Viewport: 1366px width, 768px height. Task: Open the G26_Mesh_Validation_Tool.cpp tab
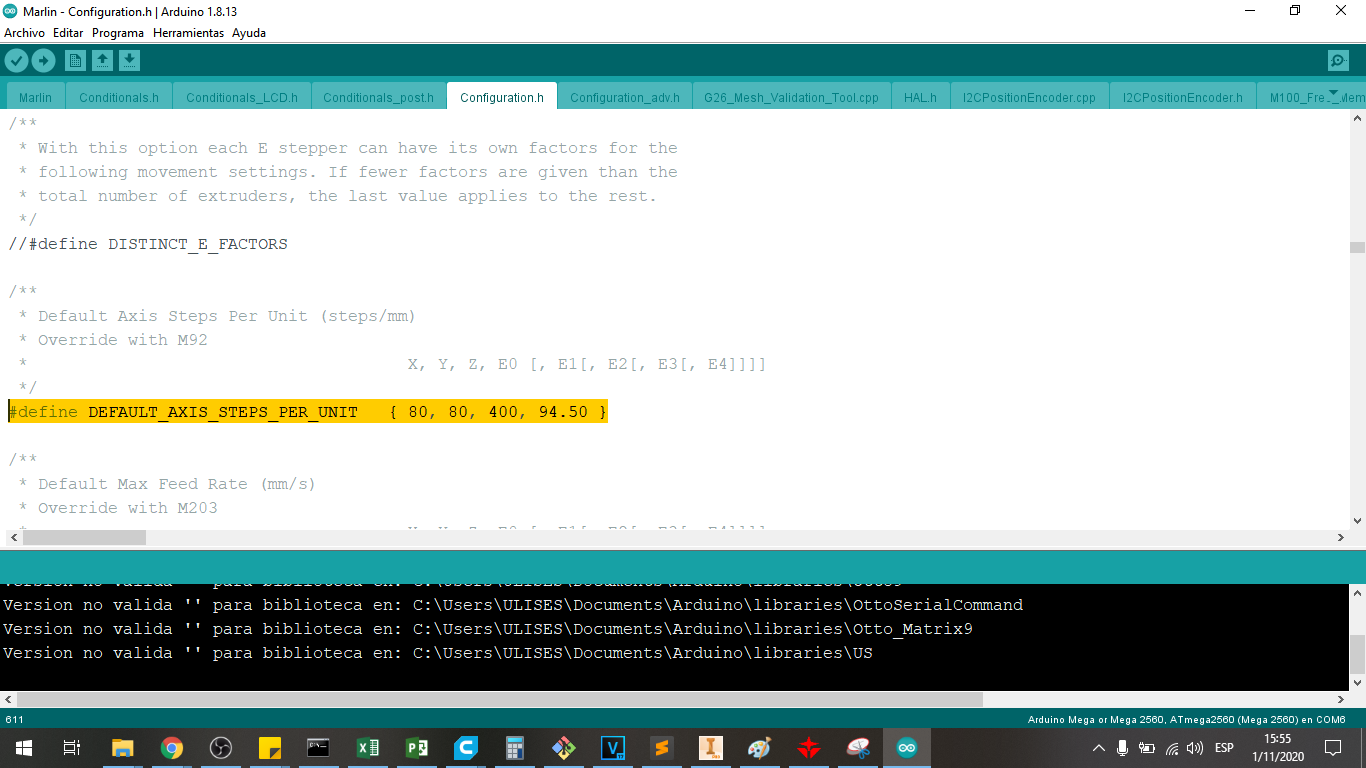click(791, 97)
